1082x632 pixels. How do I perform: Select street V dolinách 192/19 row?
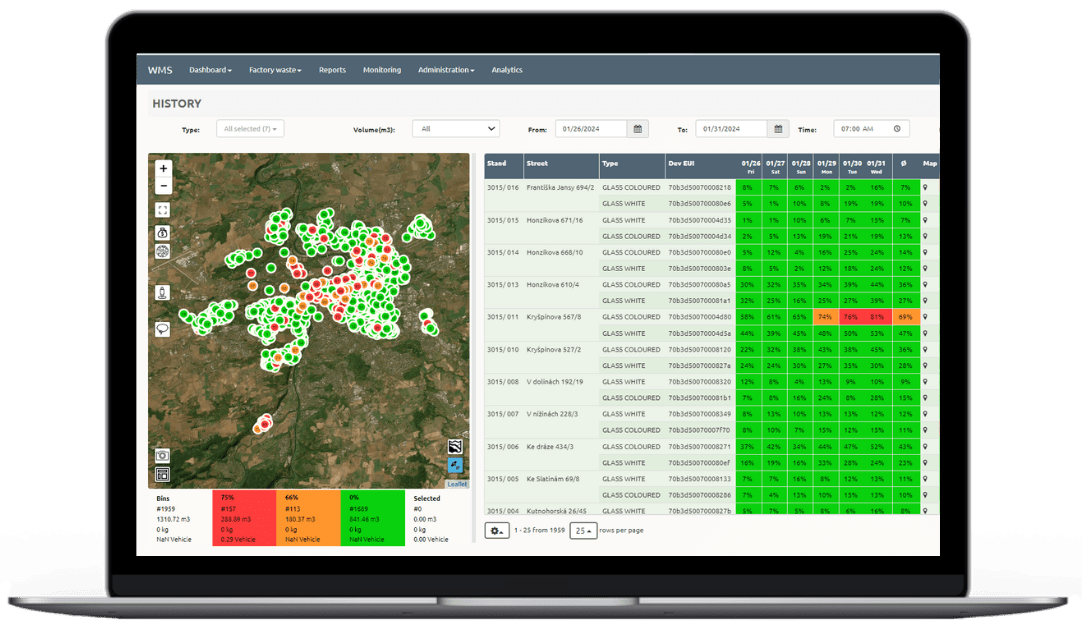click(555, 382)
